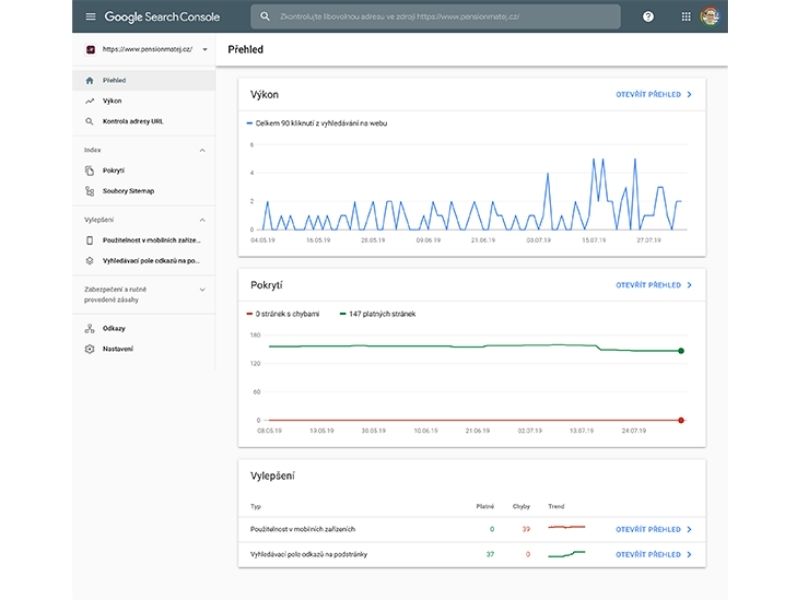The width and height of the screenshot is (800, 600).
Task: Collapse the Index sidebar section
Action: [x=202, y=151]
